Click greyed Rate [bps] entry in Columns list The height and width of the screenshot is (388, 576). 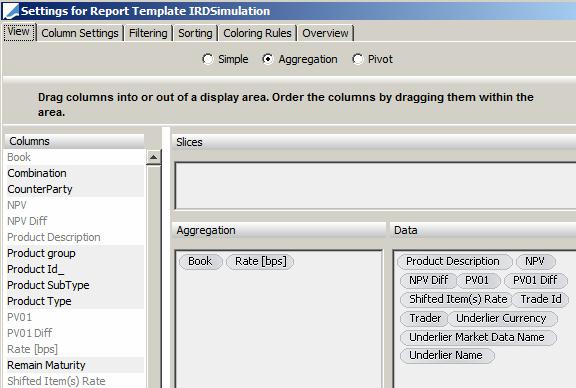tap(75, 349)
